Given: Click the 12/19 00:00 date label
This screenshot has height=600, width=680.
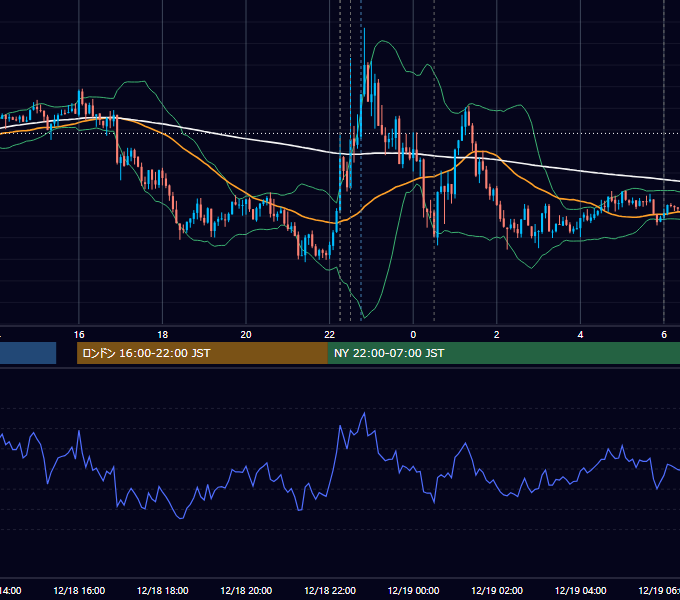Looking at the screenshot, I should coord(413,590).
